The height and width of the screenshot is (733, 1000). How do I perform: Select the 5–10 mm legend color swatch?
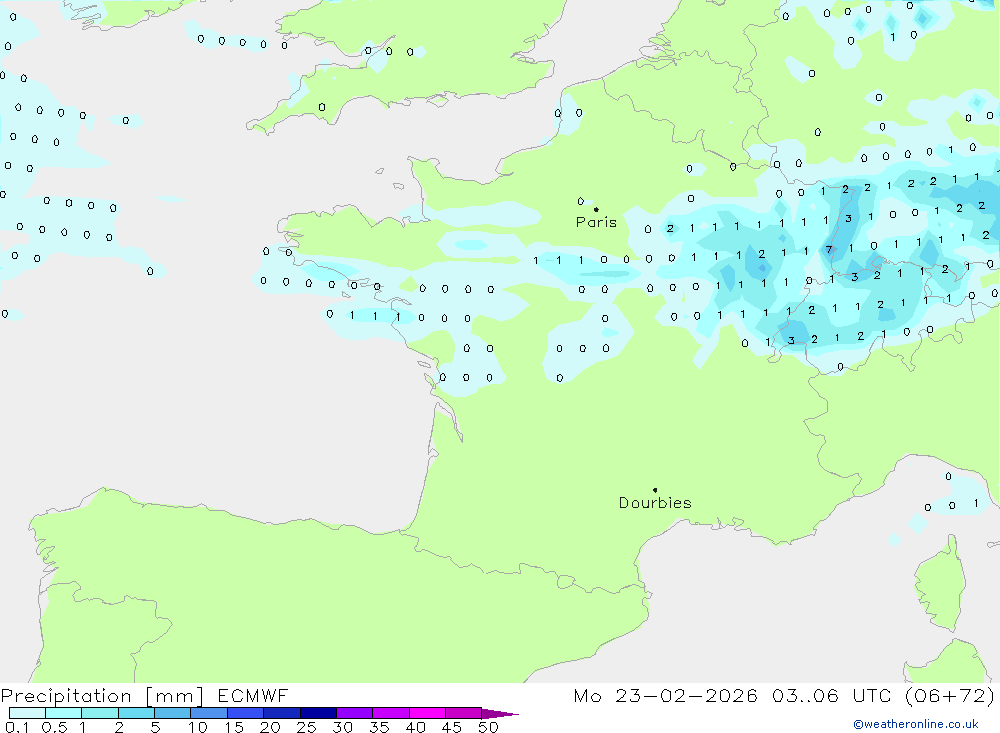pos(173,713)
